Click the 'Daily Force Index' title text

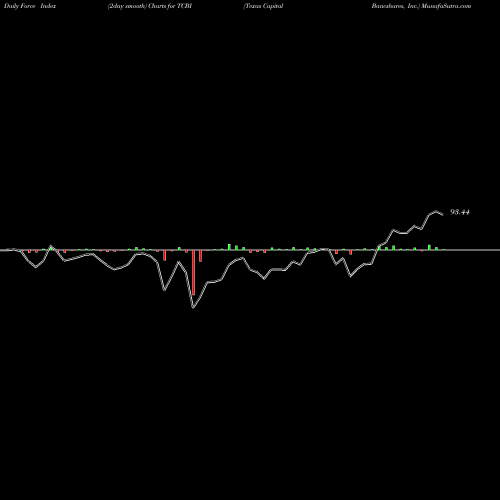point(30,6)
